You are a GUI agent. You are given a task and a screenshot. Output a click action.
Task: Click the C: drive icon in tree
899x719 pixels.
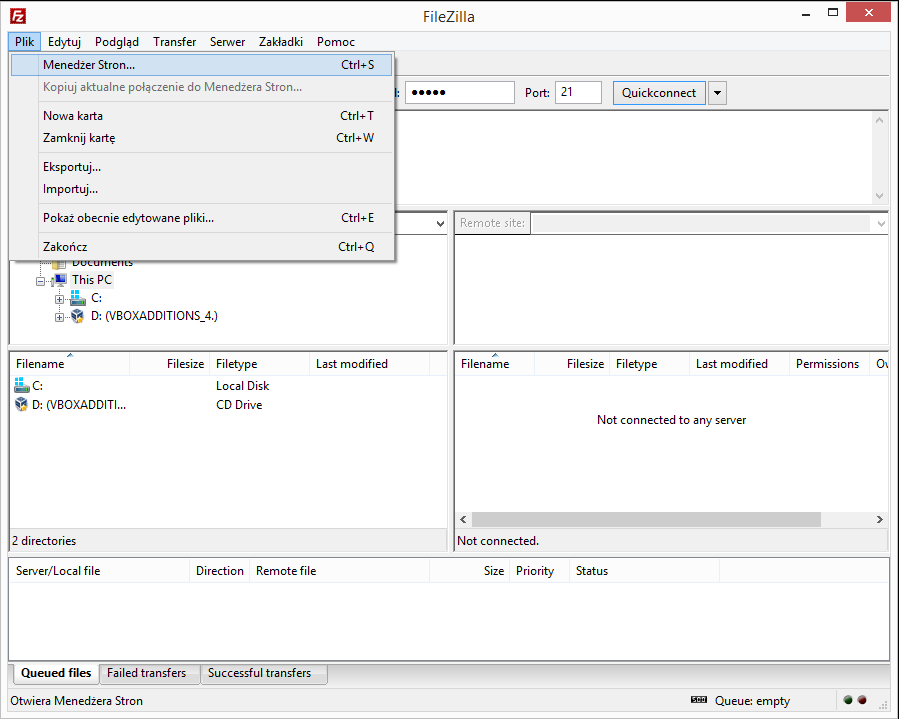coord(77,298)
